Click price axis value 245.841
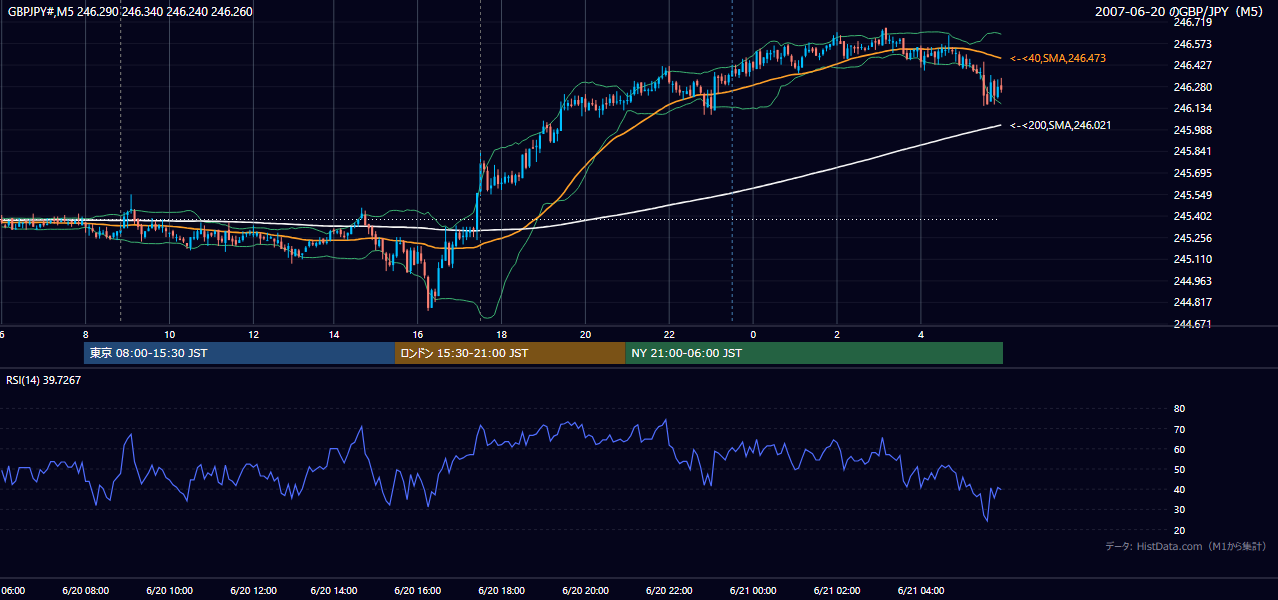This screenshot has width=1278, height=600. tap(1193, 151)
